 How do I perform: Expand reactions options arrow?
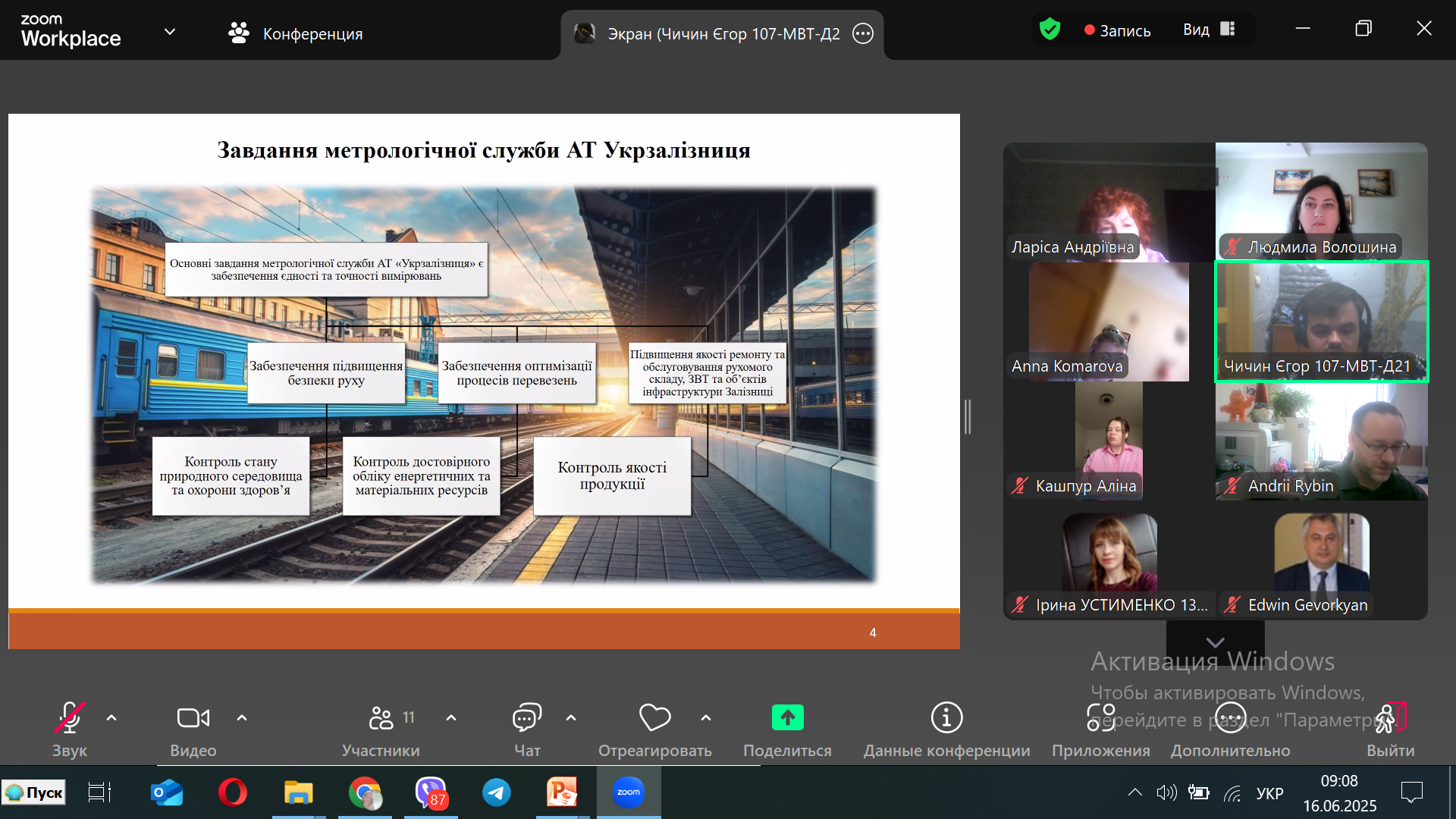tap(706, 717)
